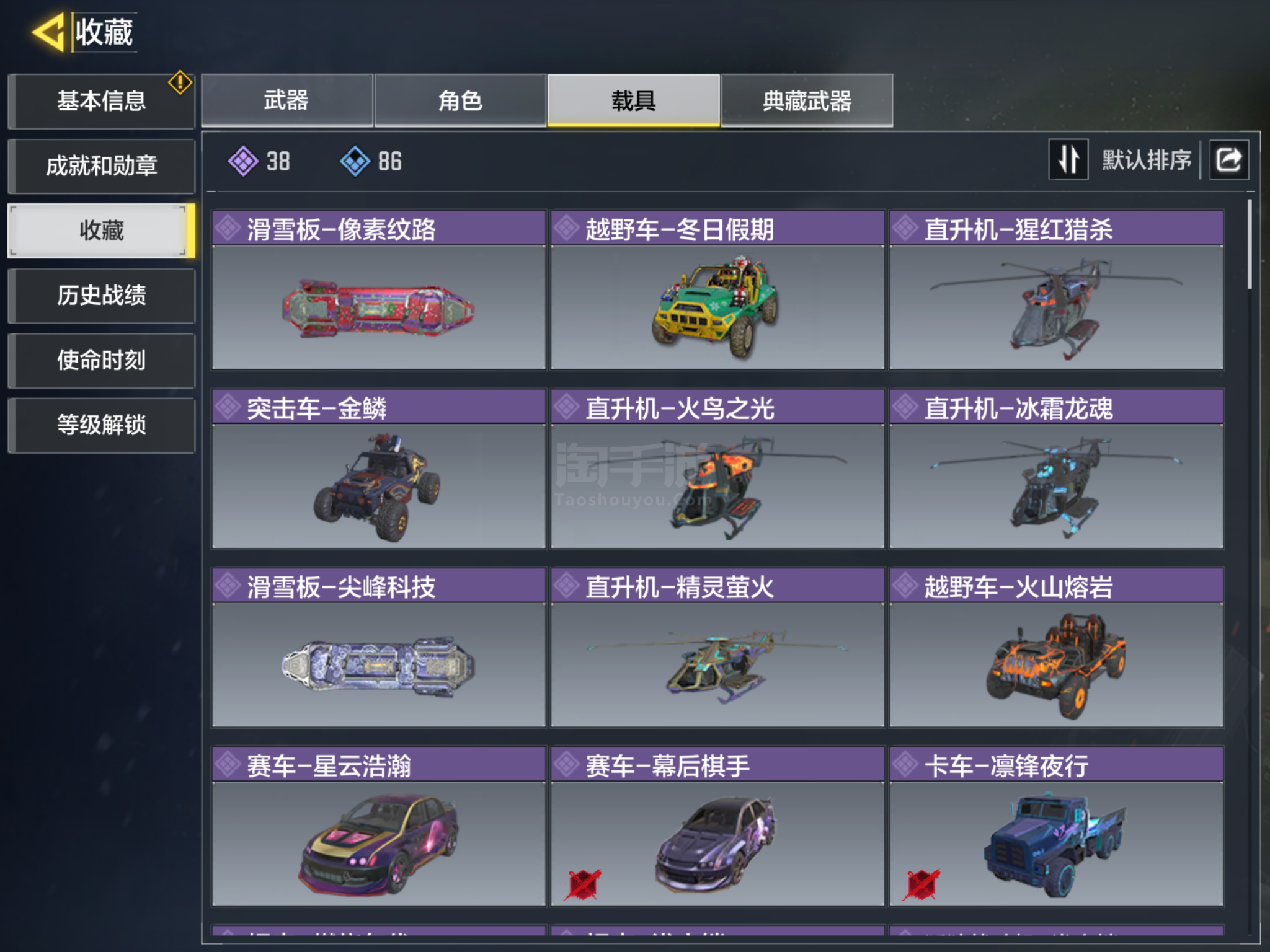
Task: Choose the 赛车-星云浩瀚 car skin
Action: tap(379, 826)
